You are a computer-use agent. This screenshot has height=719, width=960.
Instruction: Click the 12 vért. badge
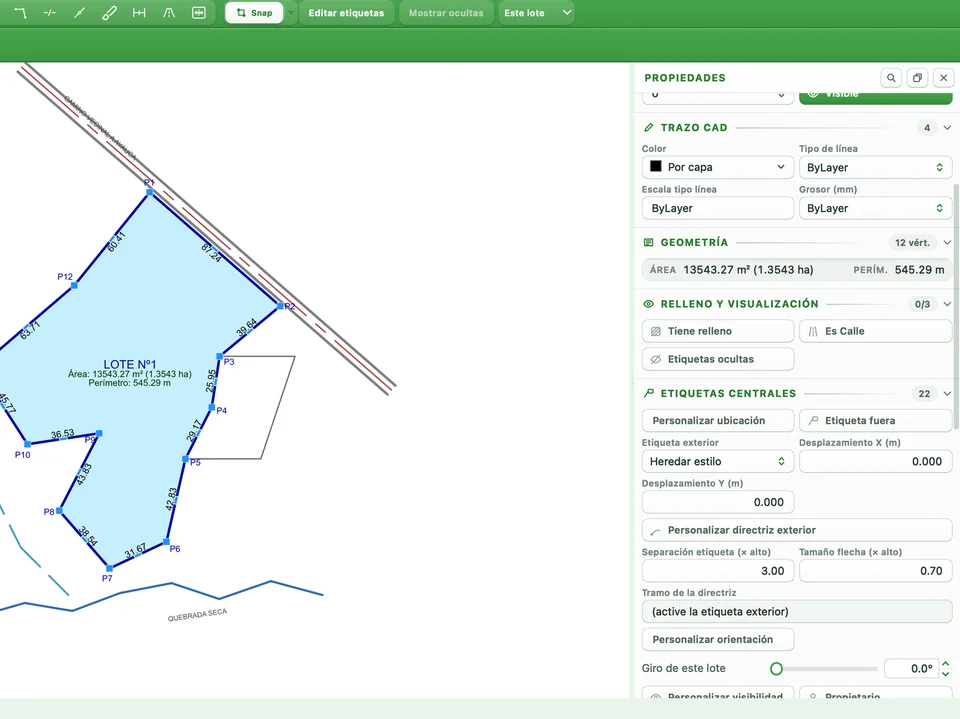912,243
